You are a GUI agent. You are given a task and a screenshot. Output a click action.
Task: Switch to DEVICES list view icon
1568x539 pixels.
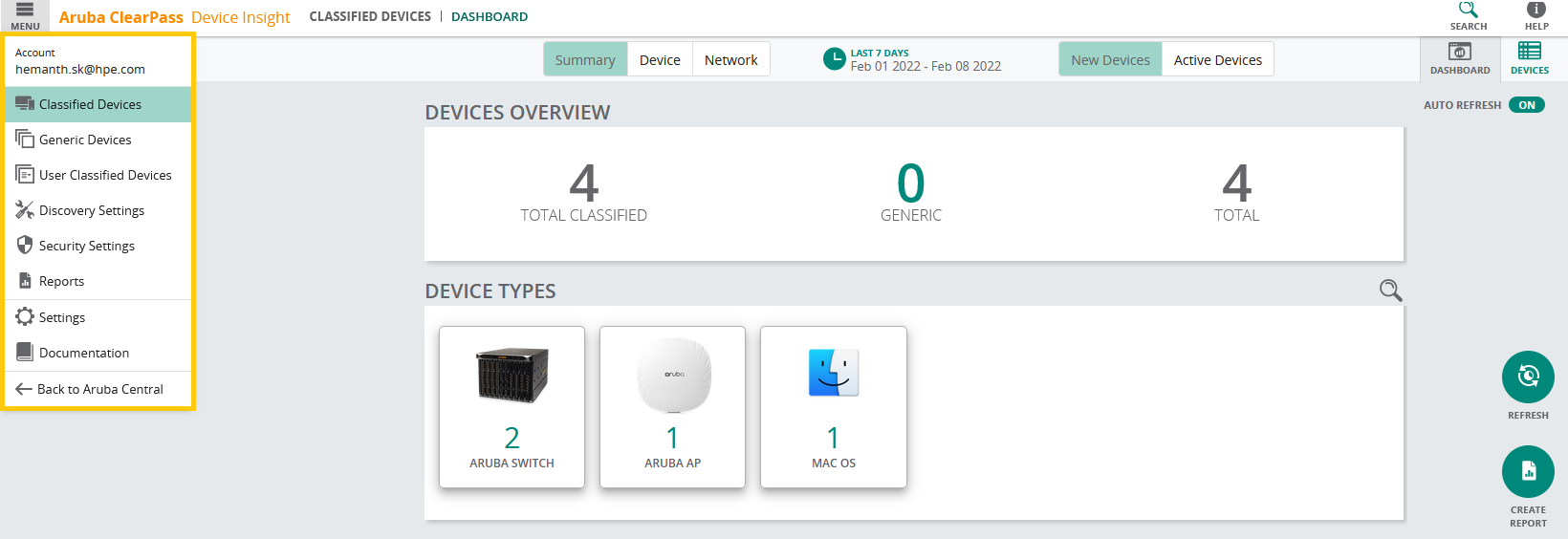[x=1530, y=52]
